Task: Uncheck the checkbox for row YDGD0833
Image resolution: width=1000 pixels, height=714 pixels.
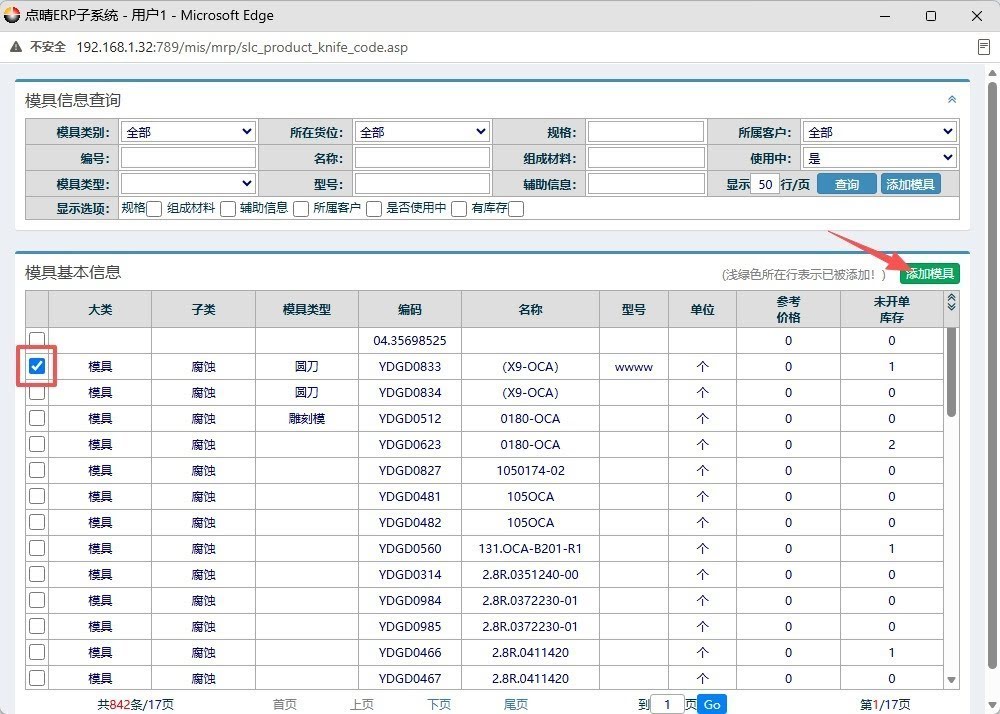Action: 37,366
